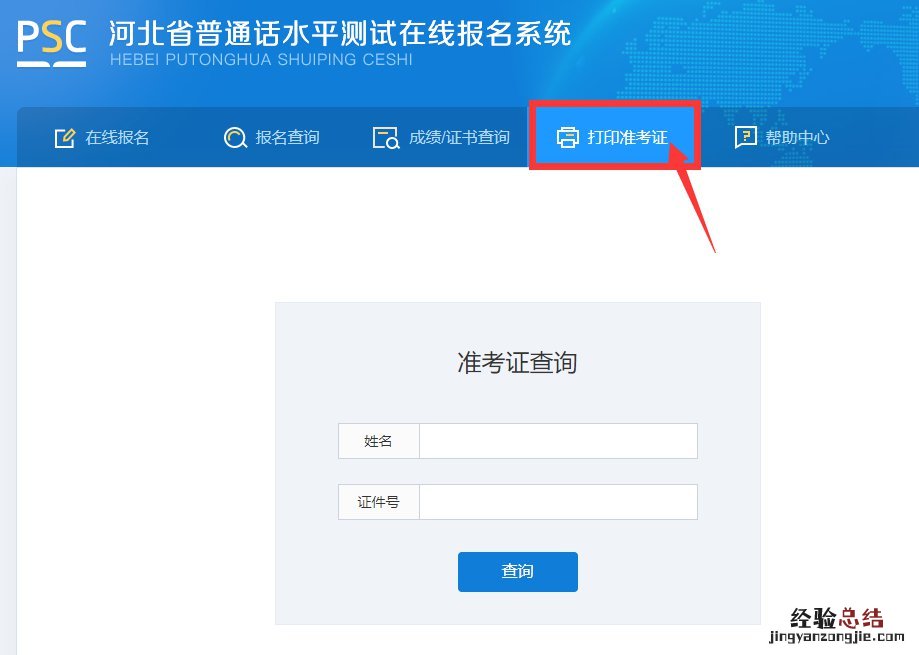
Task: Click the HEBEI PUTONGHUA SHUIPING CESHI subtitle
Action: click(x=261, y=59)
